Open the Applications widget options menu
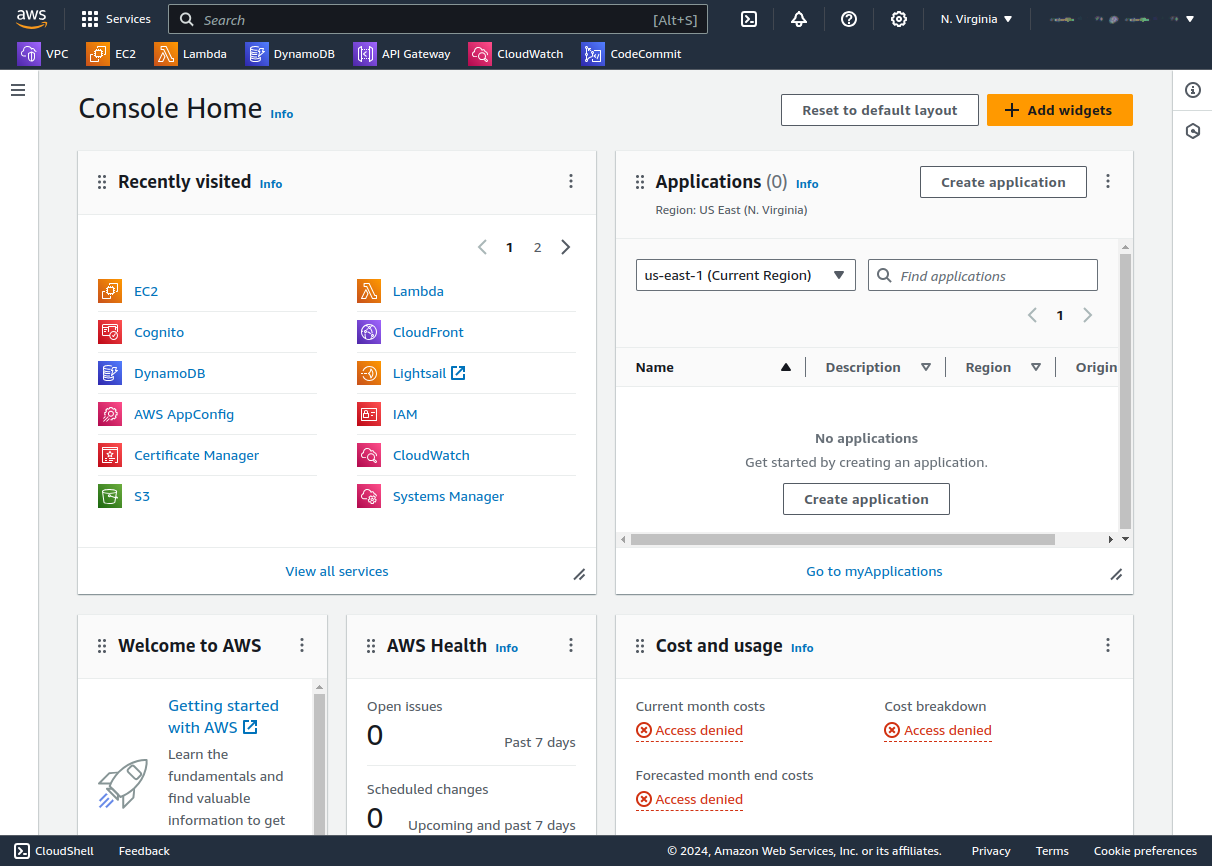Image resolution: width=1212 pixels, height=866 pixels. coord(1108,181)
